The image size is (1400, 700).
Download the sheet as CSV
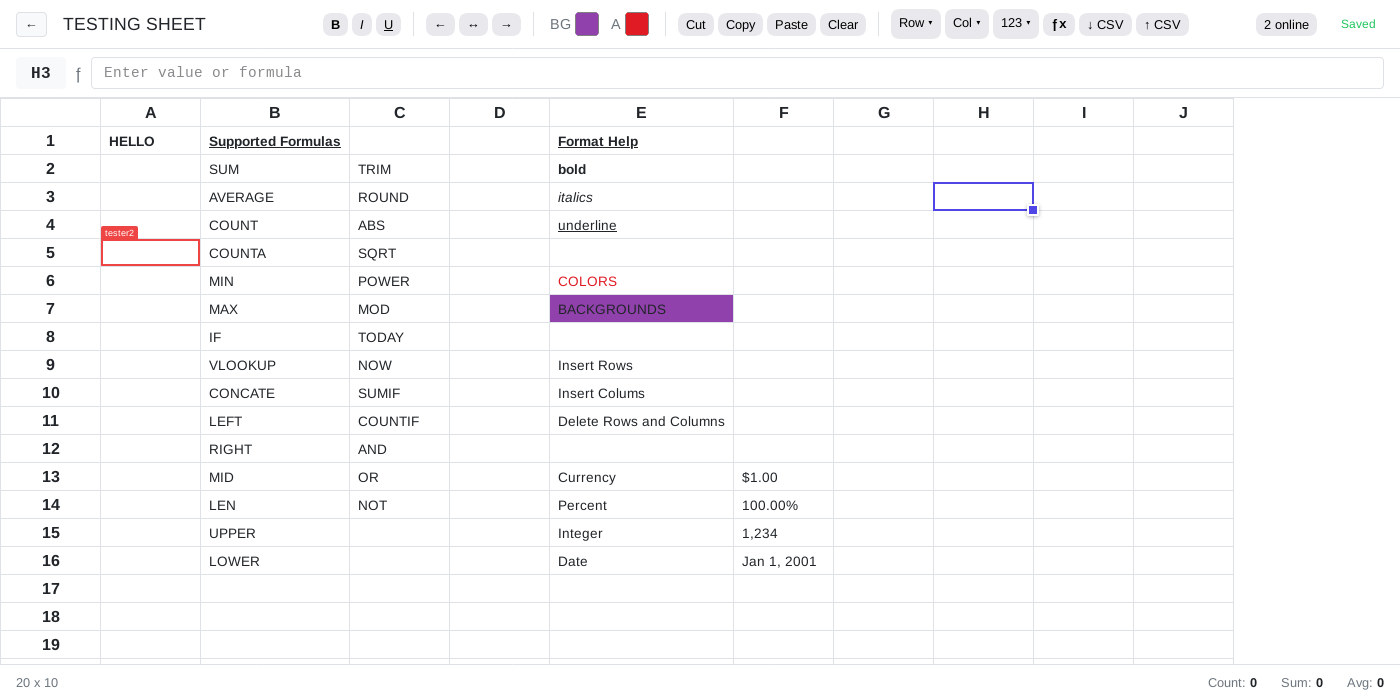click(1105, 24)
